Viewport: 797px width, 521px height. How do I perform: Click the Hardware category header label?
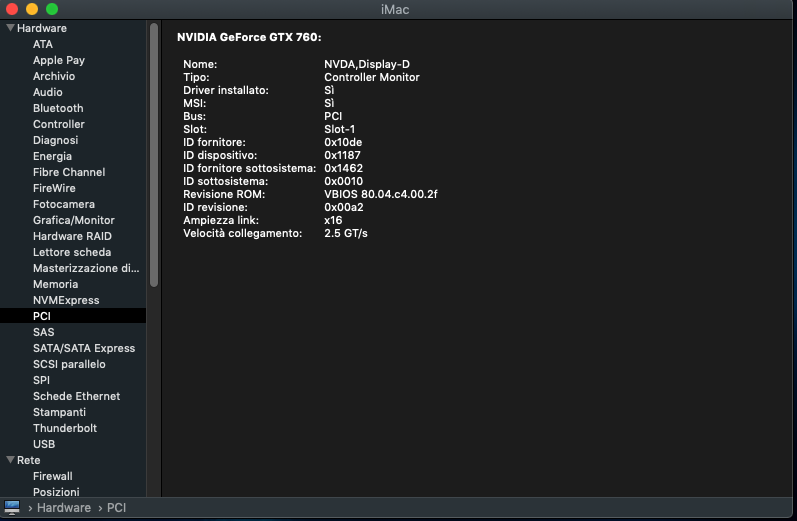(42, 28)
